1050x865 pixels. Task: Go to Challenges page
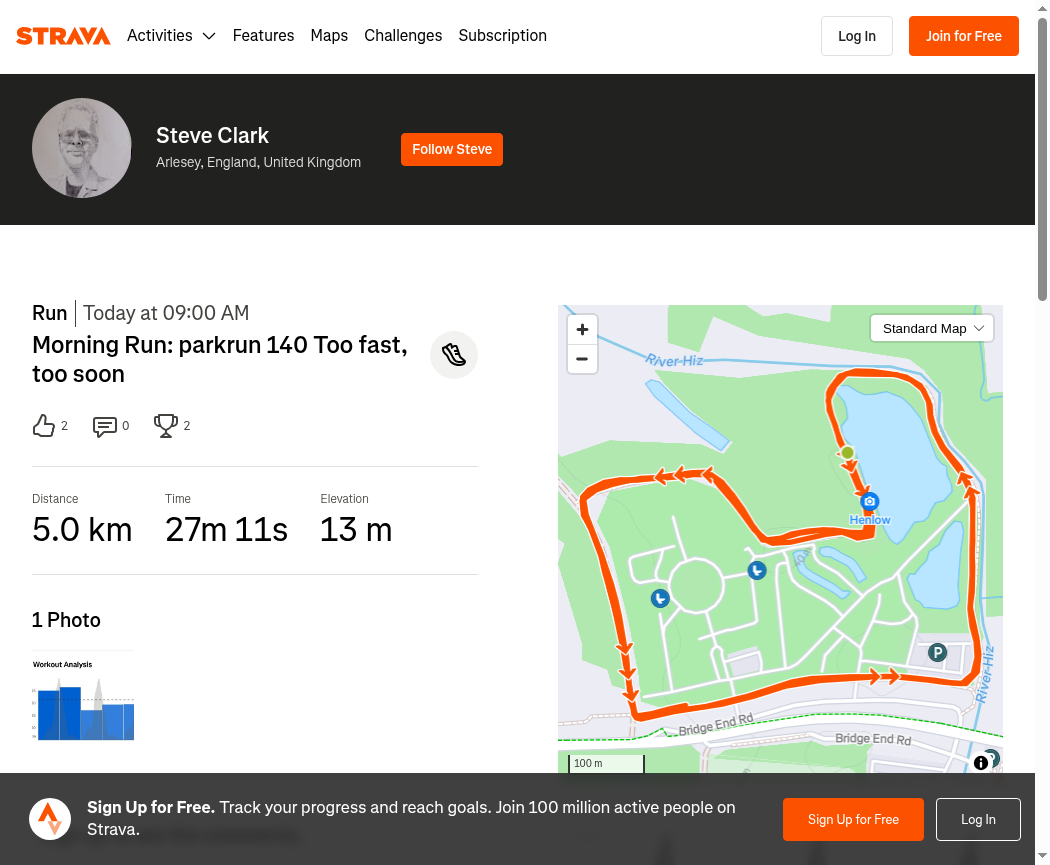[403, 35]
